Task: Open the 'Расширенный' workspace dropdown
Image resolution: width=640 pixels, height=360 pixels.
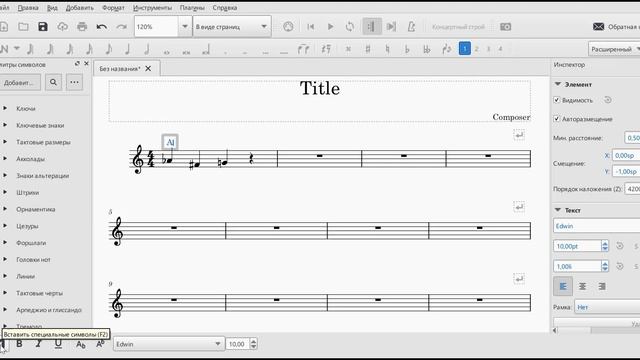Action: click(614, 49)
